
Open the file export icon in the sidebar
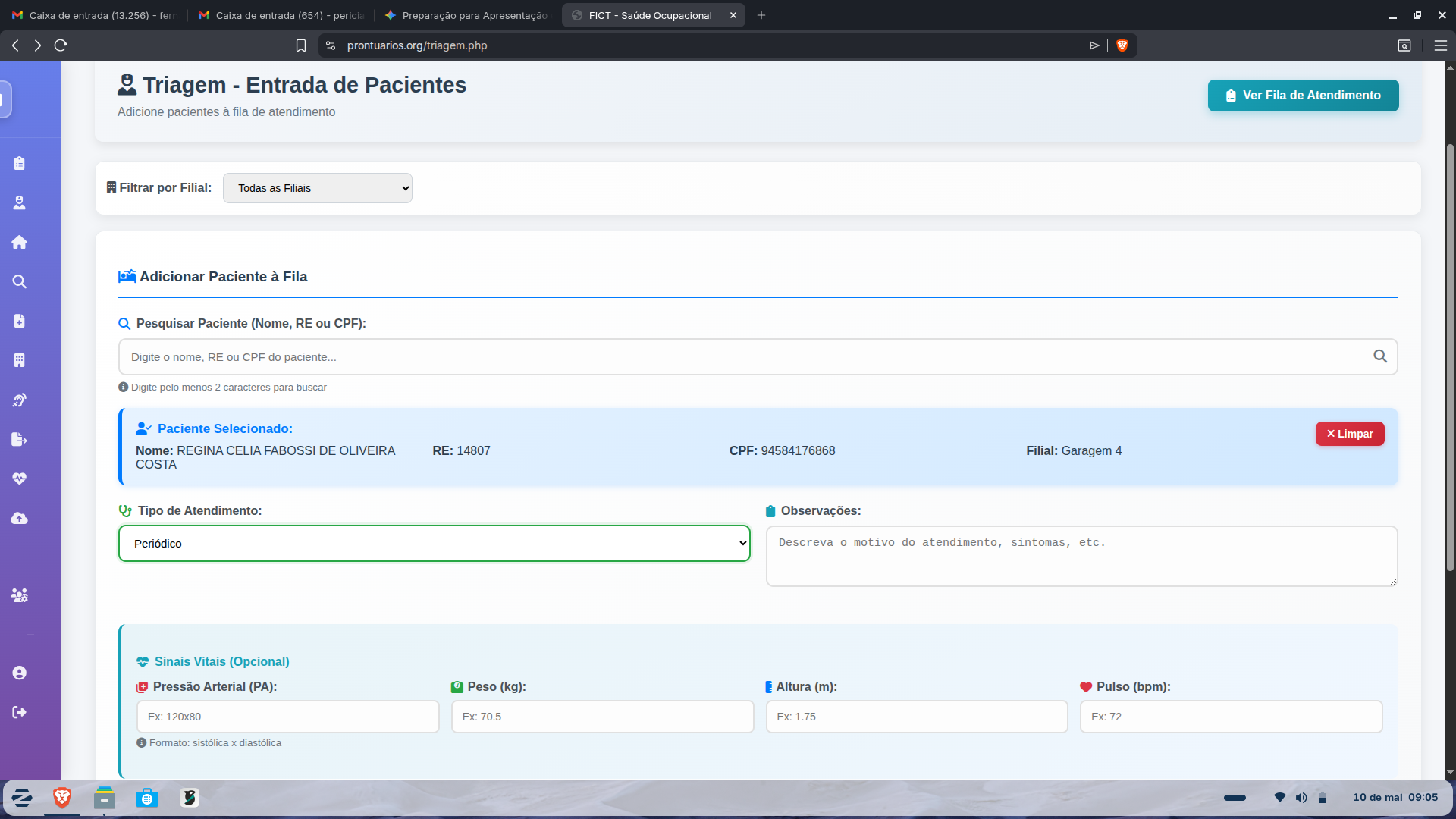pyautogui.click(x=20, y=439)
